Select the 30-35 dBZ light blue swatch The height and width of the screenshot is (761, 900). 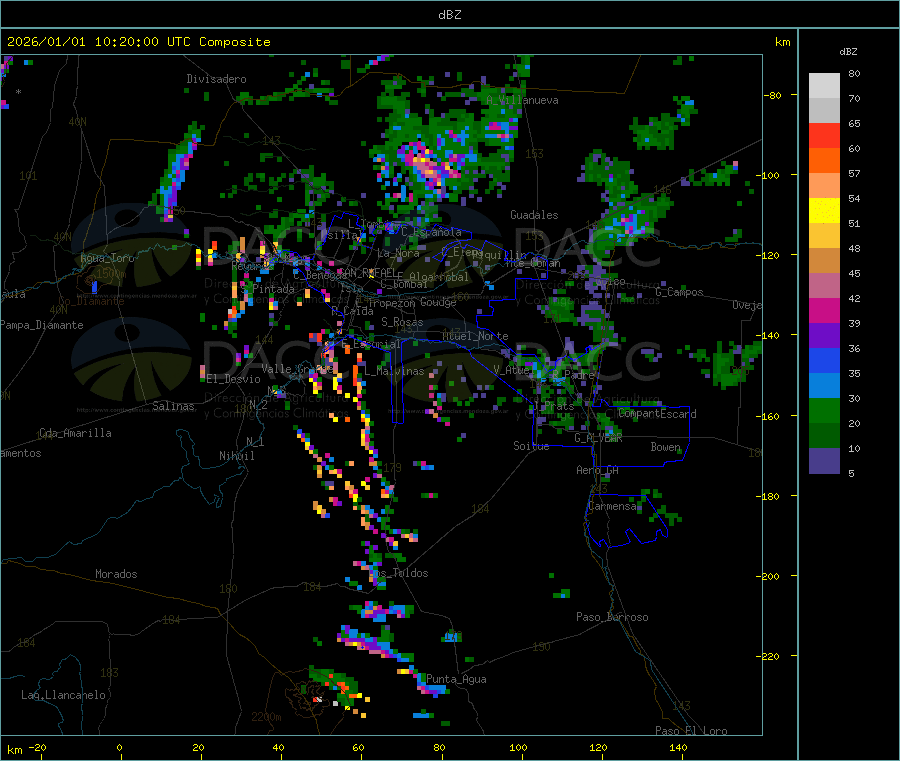point(824,386)
